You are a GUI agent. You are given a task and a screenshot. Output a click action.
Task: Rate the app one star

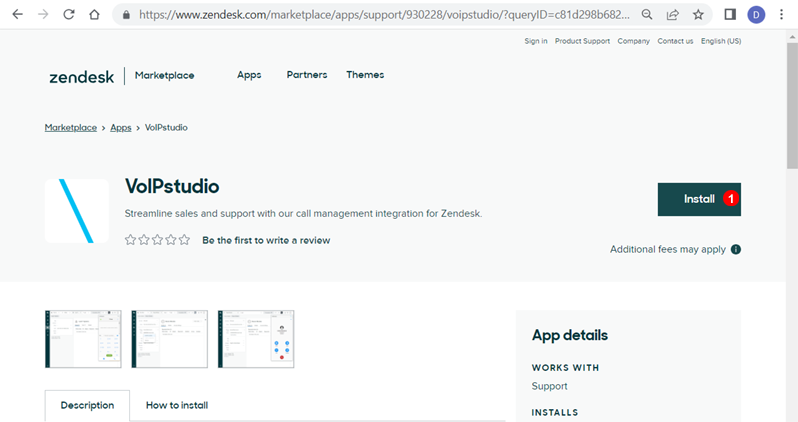tap(131, 240)
